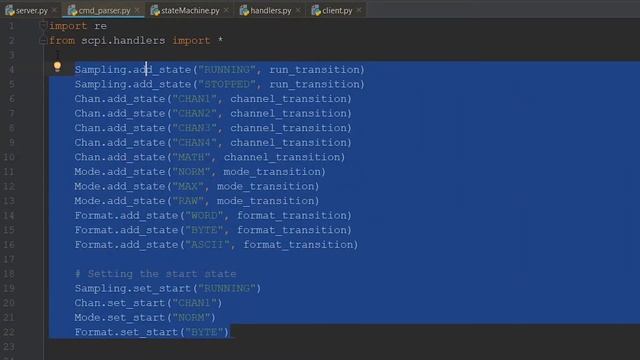The width and height of the screenshot is (640, 360).
Task: Click the Format.add_state "WORD" line
Action: [x=213, y=216]
